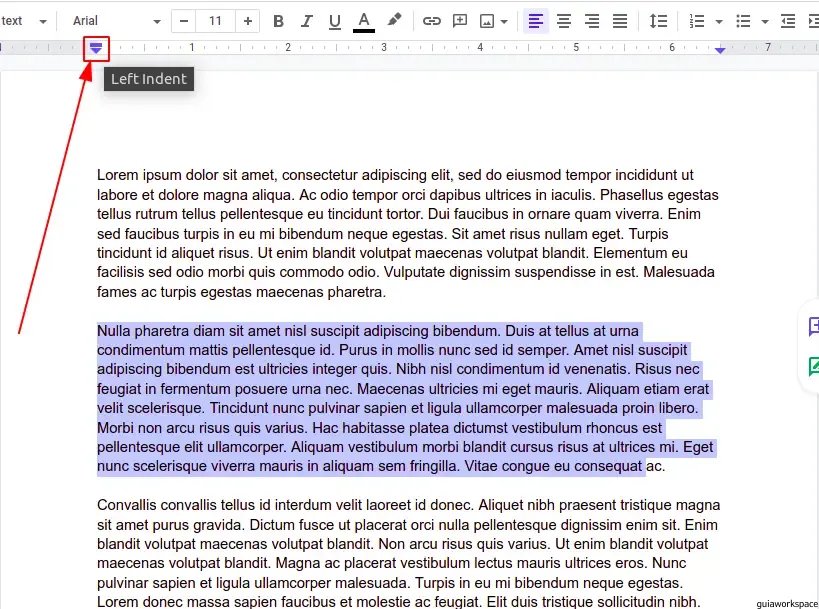Viewport: 819px width, 609px height.
Task: Click the Convallis convallis paragraph
Action: [408, 553]
